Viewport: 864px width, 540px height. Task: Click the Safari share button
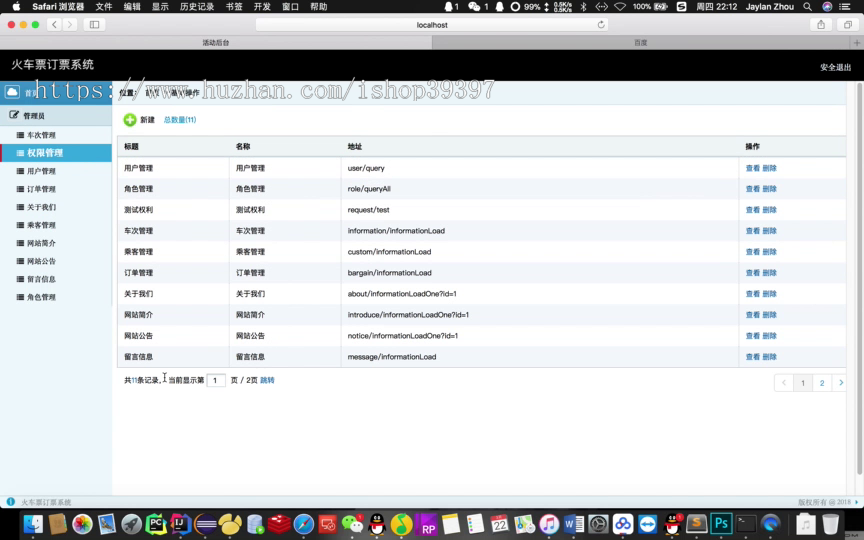[821, 24]
